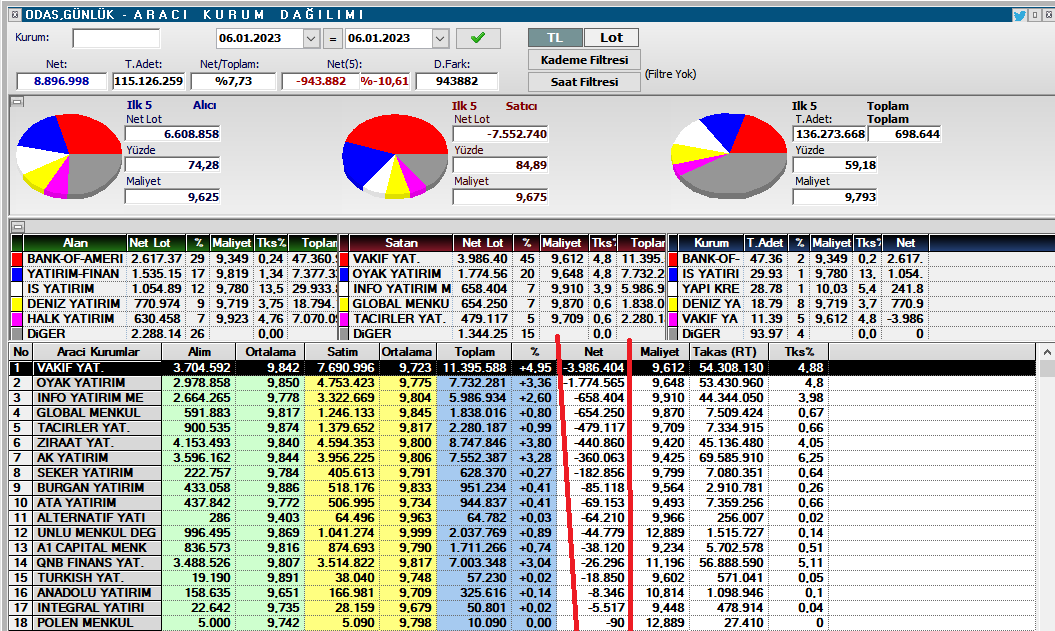1055x631 pixels.
Task: Select row 18 POLEN MENKUL
Action: coord(521,623)
